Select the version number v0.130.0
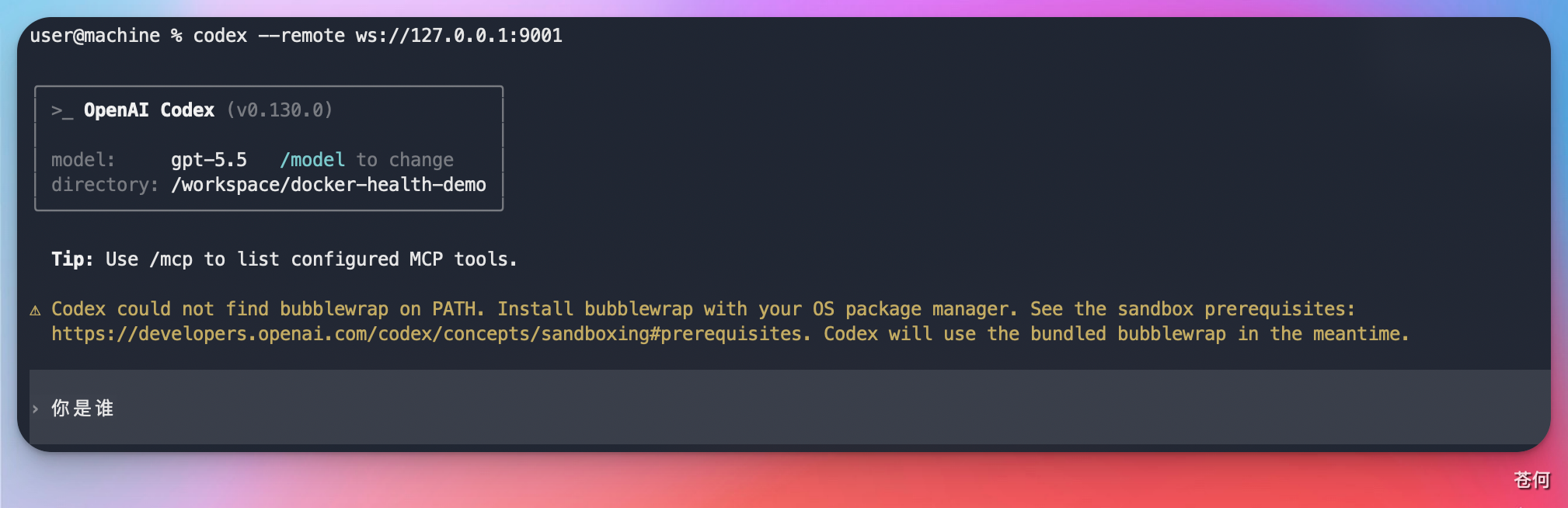Viewport: 1568px width, 508px height. [280, 110]
